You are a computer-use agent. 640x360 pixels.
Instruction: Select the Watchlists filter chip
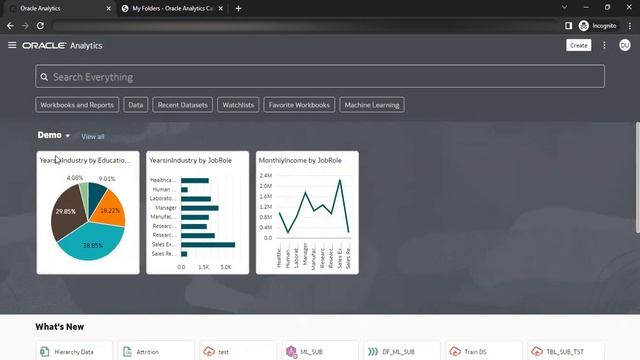pyautogui.click(x=238, y=105)
